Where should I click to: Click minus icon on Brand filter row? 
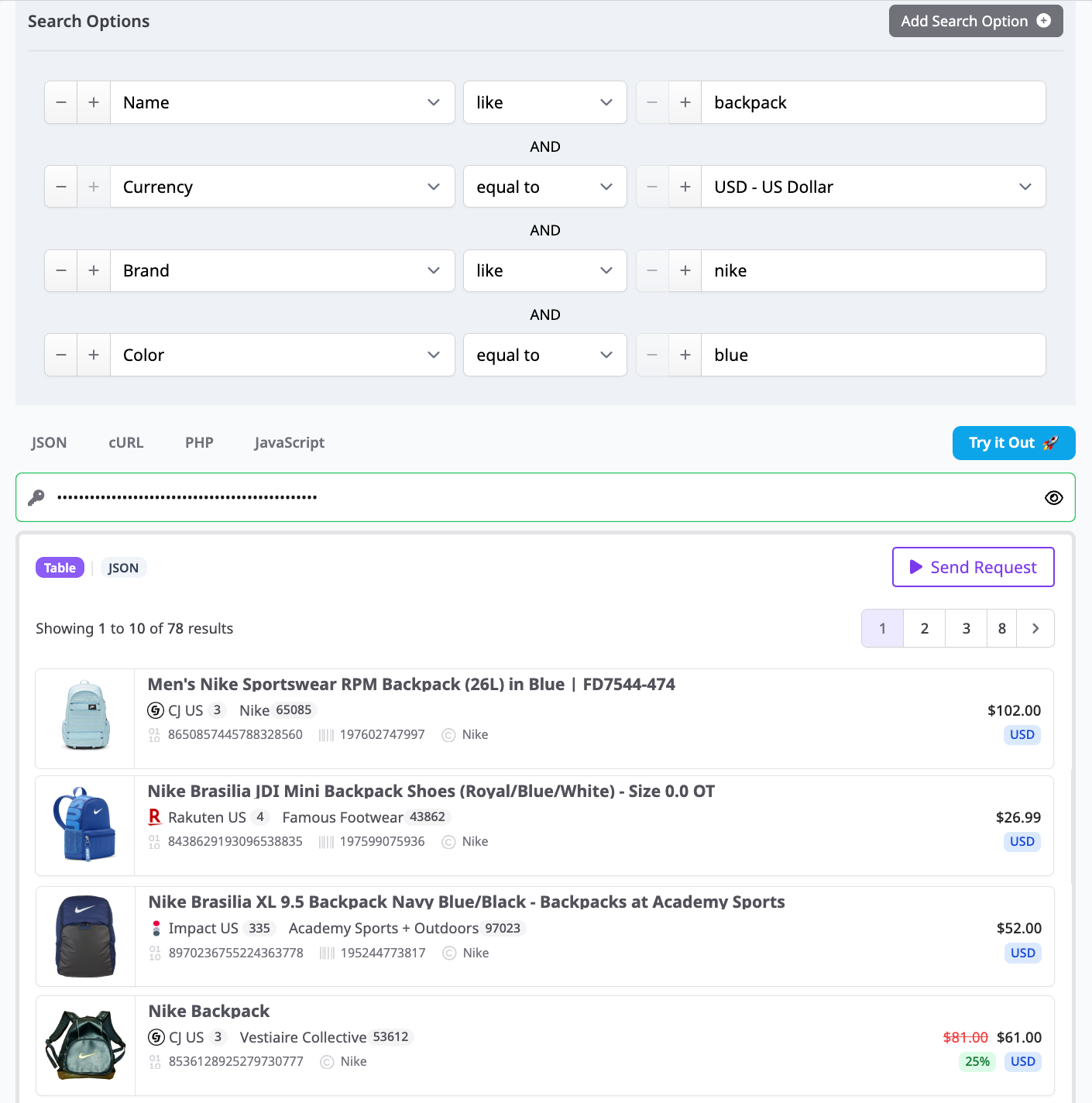[61, 270]
